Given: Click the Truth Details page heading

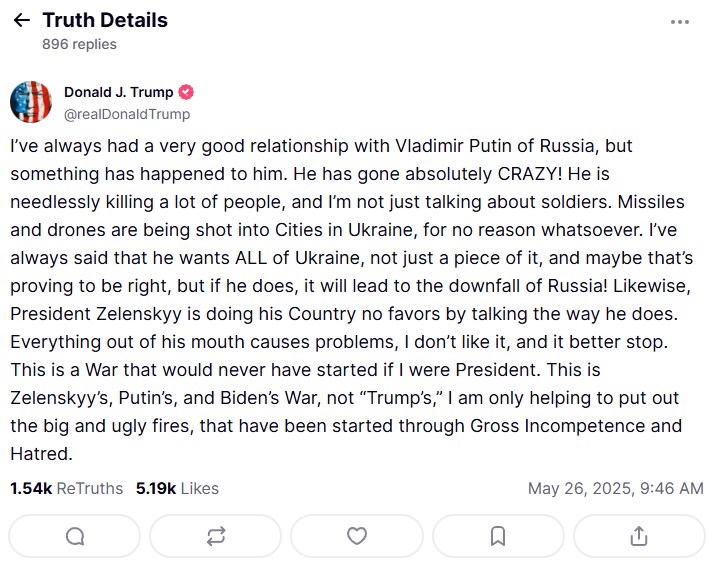Looking at the screenshot, I should [x=105, y=20].
